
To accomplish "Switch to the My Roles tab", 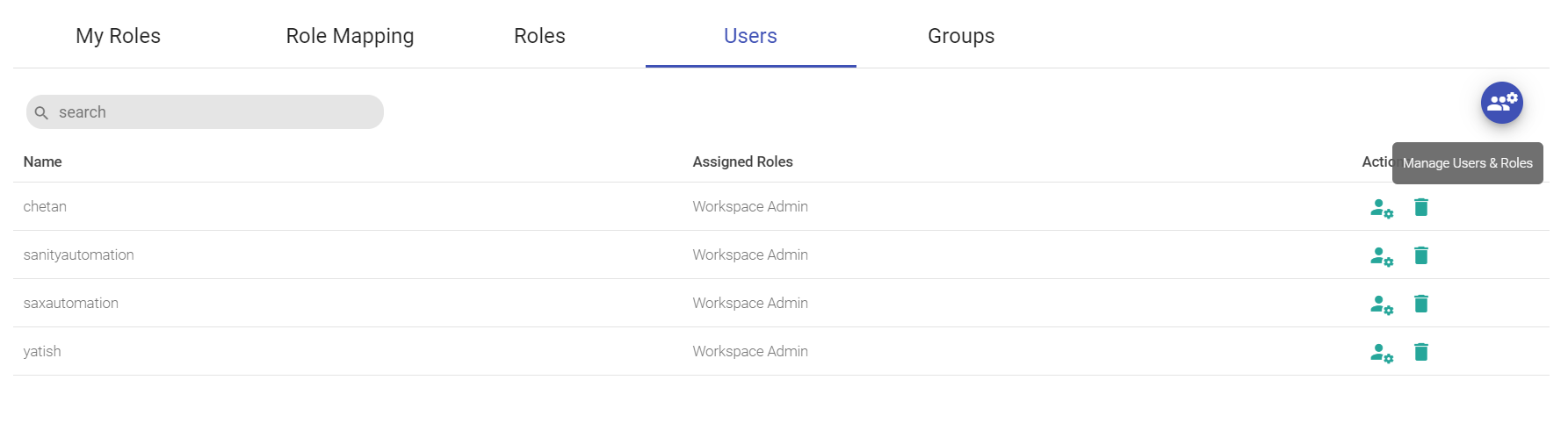I will pyautogui.click(x=118, y=36).
